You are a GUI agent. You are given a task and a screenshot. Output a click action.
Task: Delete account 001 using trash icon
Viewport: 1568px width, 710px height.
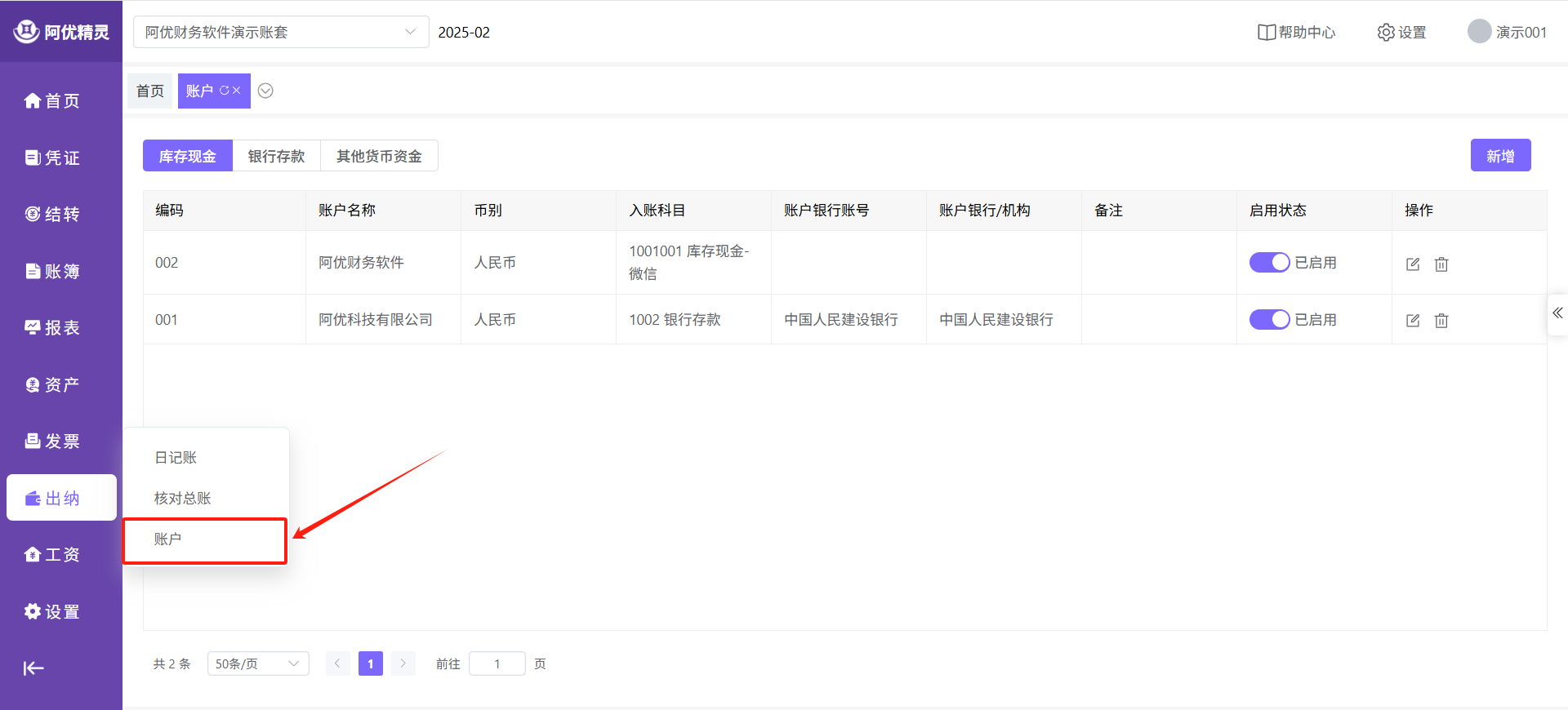coord(1441,321)
